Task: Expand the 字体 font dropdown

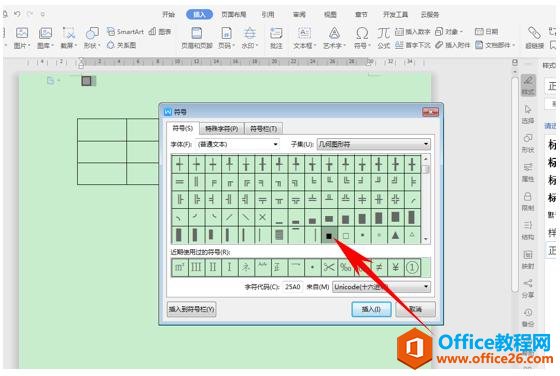Action: click(275, 144)
